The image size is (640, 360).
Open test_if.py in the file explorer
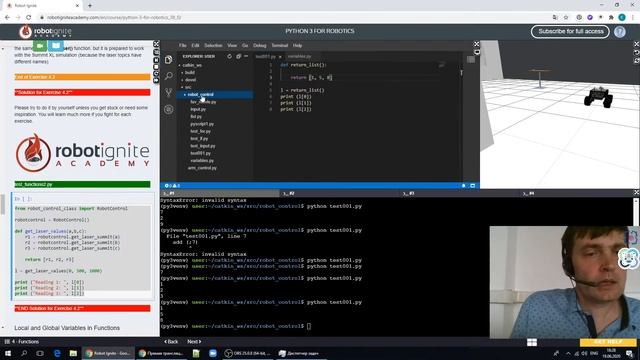199,139
